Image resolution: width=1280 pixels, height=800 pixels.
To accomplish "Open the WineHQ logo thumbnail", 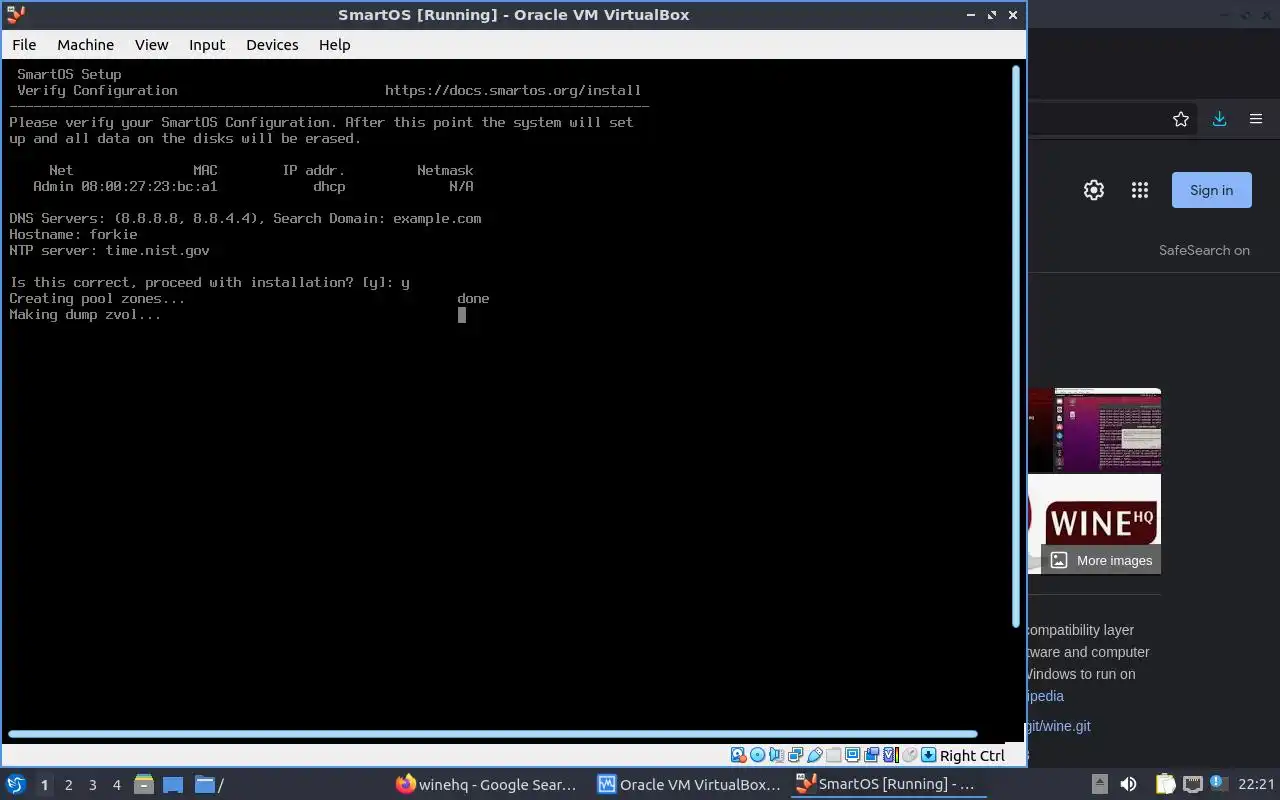I will [x=1095, y=523].
